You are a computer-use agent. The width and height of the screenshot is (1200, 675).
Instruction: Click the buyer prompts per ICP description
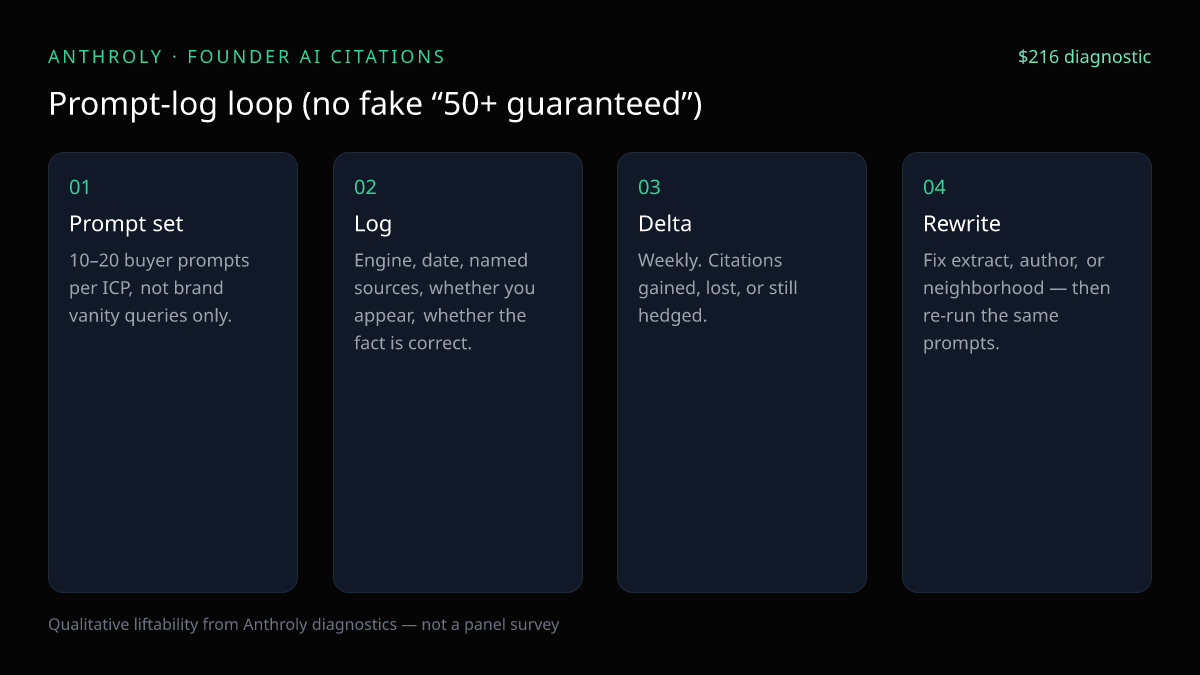[159, 288]
